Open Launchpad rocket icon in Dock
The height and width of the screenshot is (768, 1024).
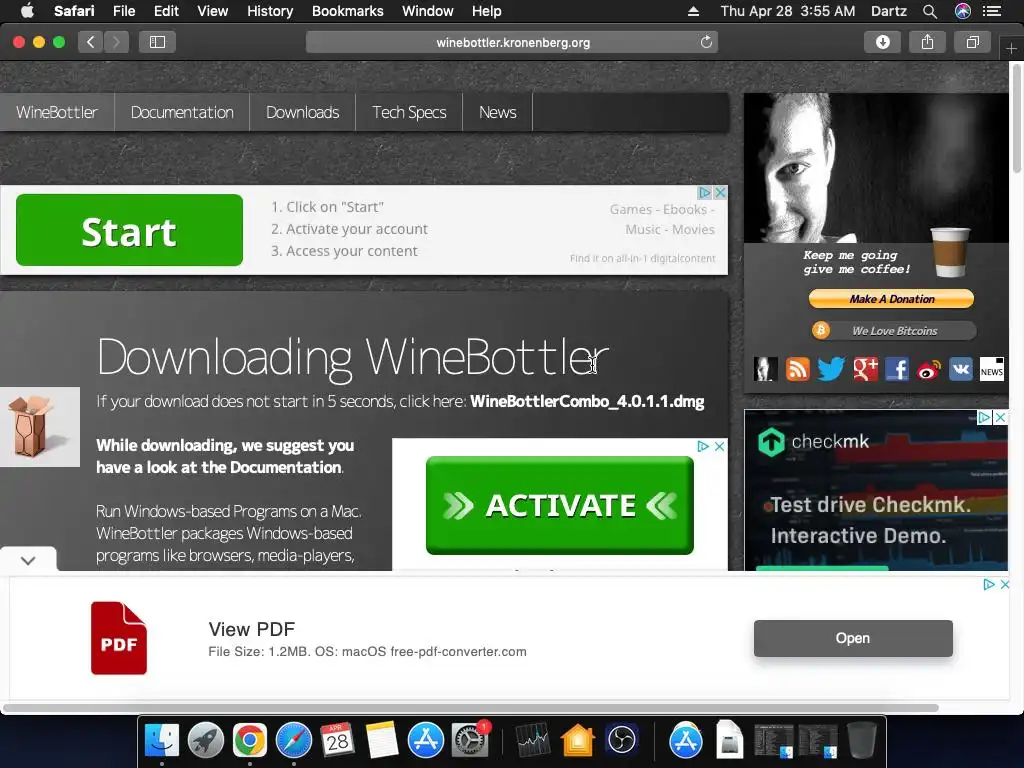pyautogui.click(x=206, y=741)
